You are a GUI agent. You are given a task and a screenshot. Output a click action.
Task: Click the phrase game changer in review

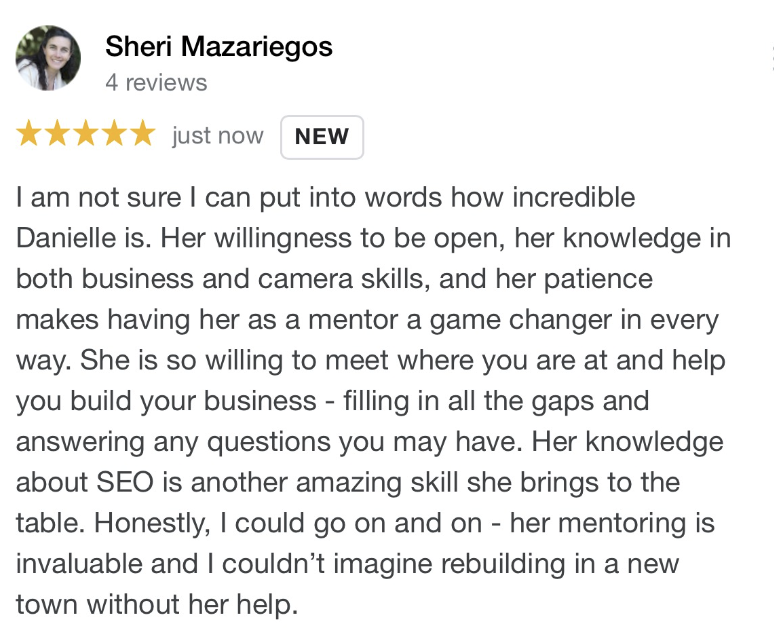521,321
